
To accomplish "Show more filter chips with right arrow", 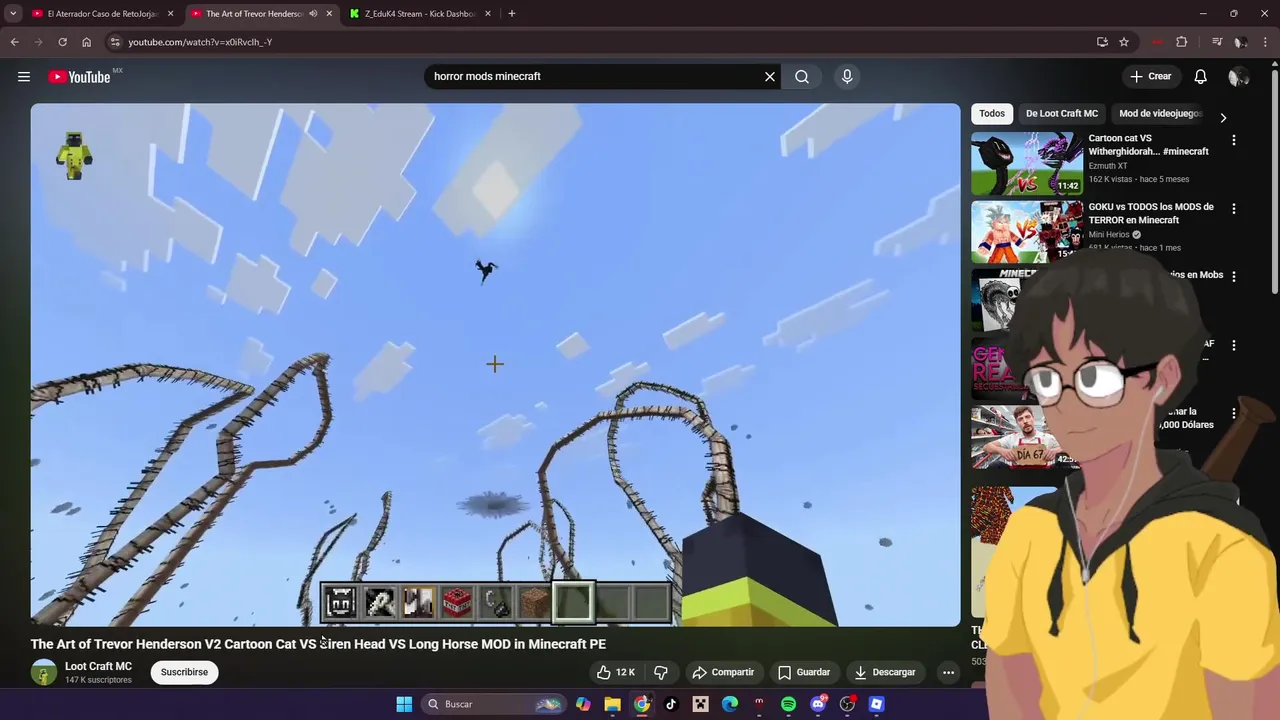I will (x=1223, y=117).
